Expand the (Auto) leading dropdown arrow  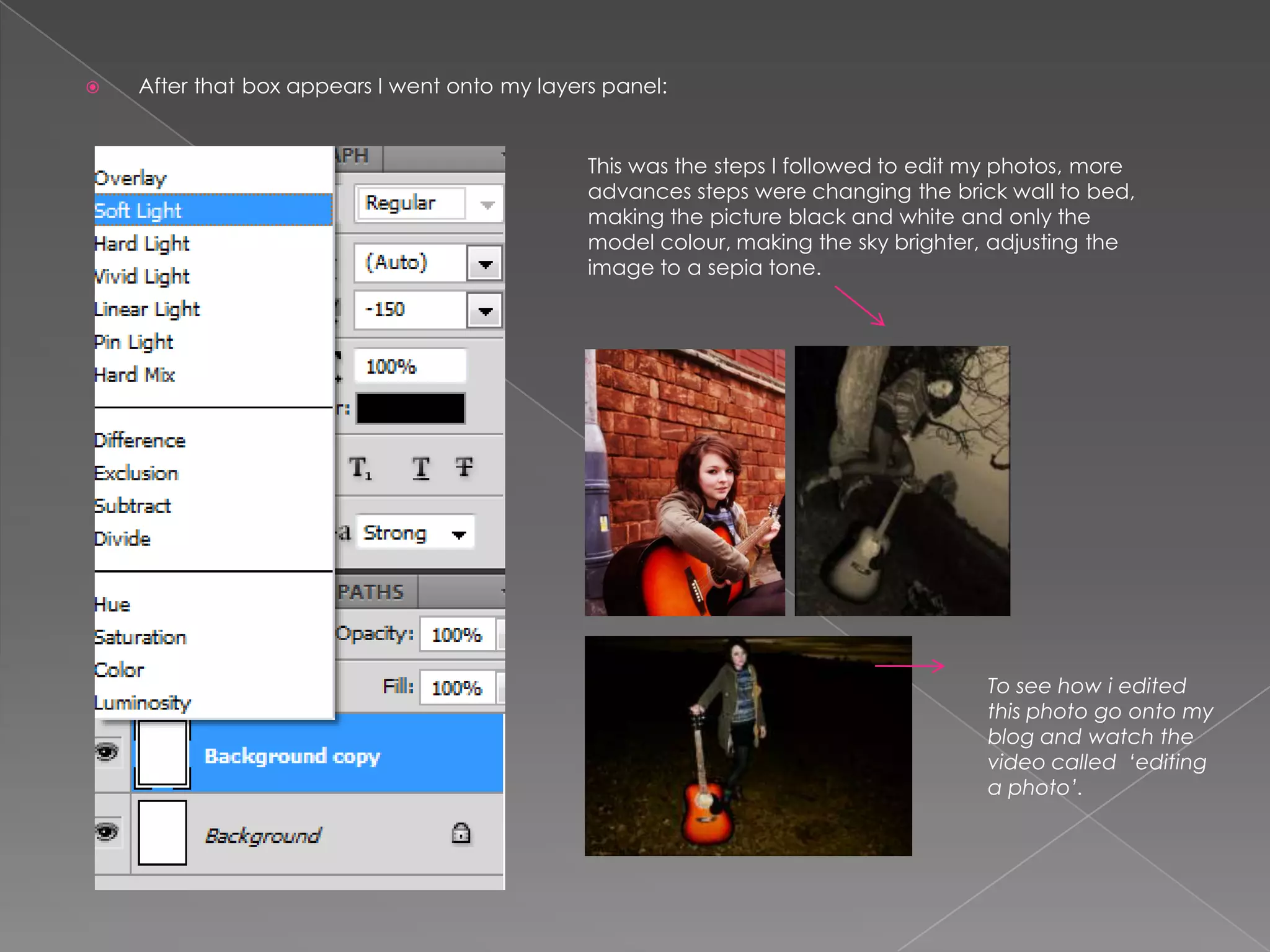[x=485, y=263]
